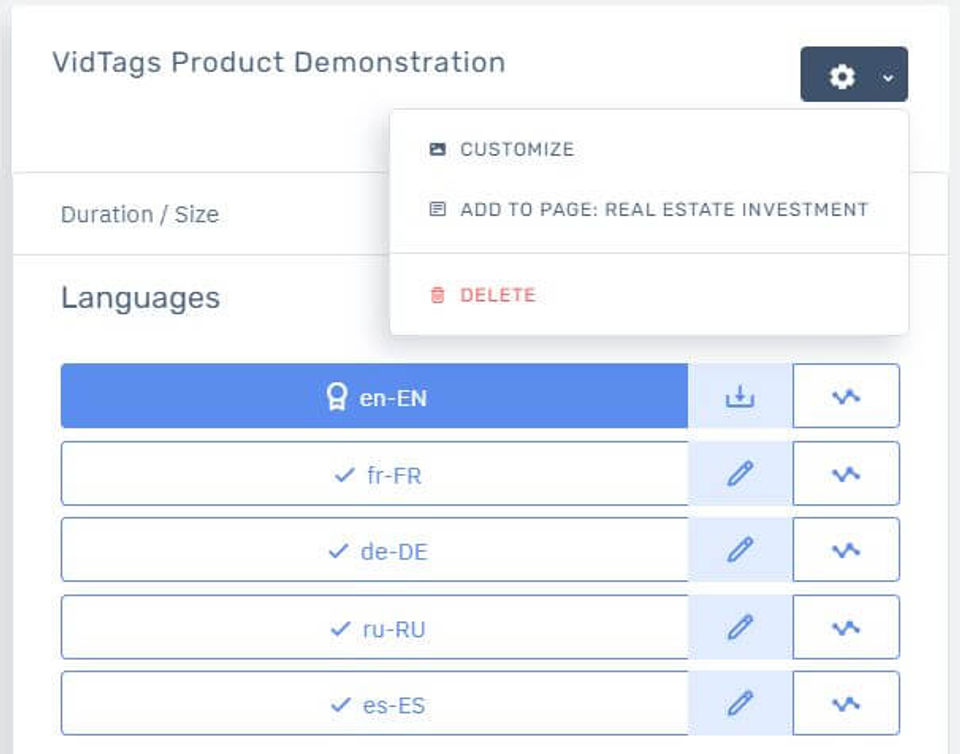
Task: Open the es-ES editor via pencil icon
Action: click(739, 703)
